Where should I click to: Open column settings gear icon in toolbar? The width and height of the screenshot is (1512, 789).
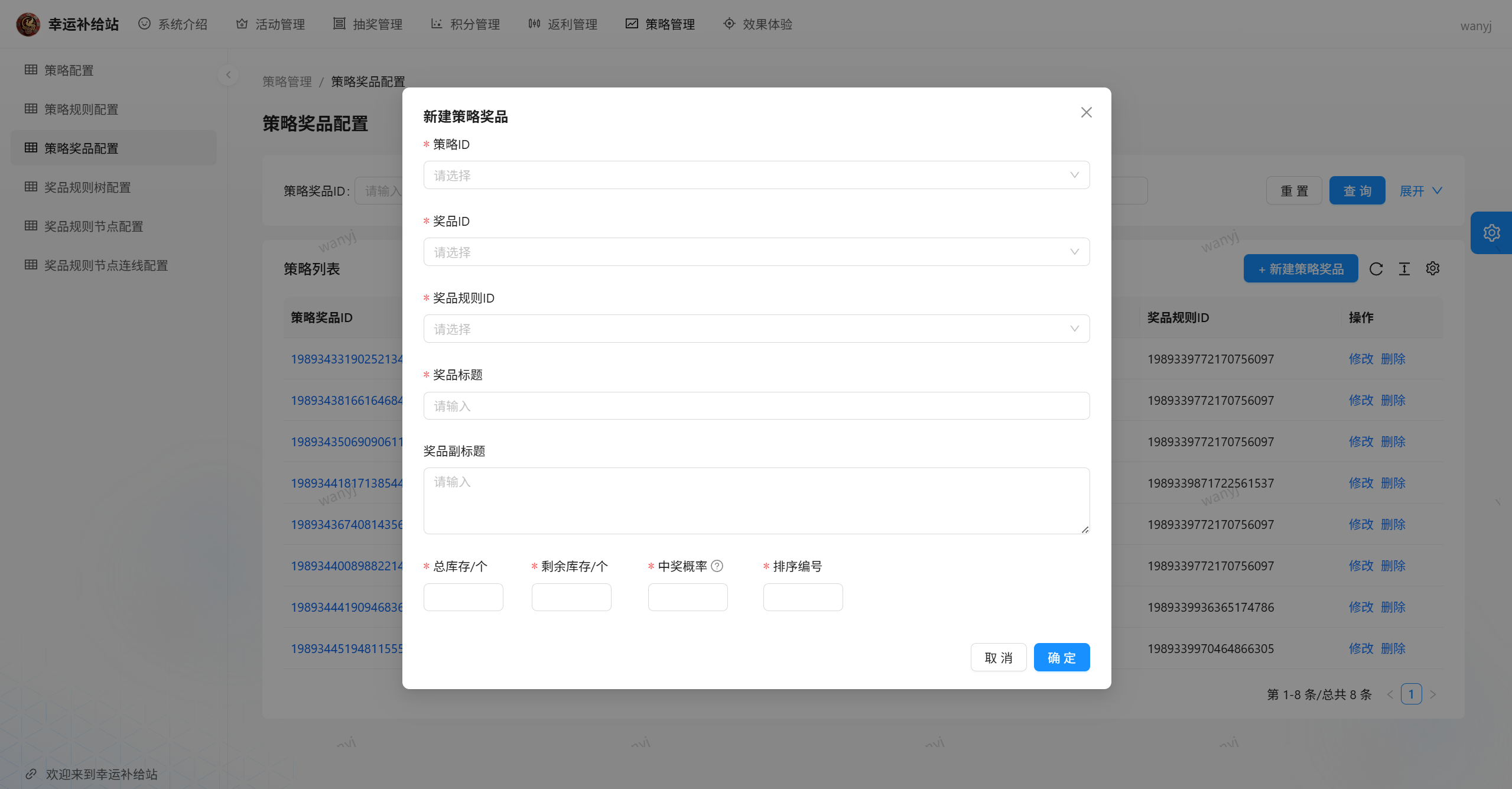click(1433, 269)
